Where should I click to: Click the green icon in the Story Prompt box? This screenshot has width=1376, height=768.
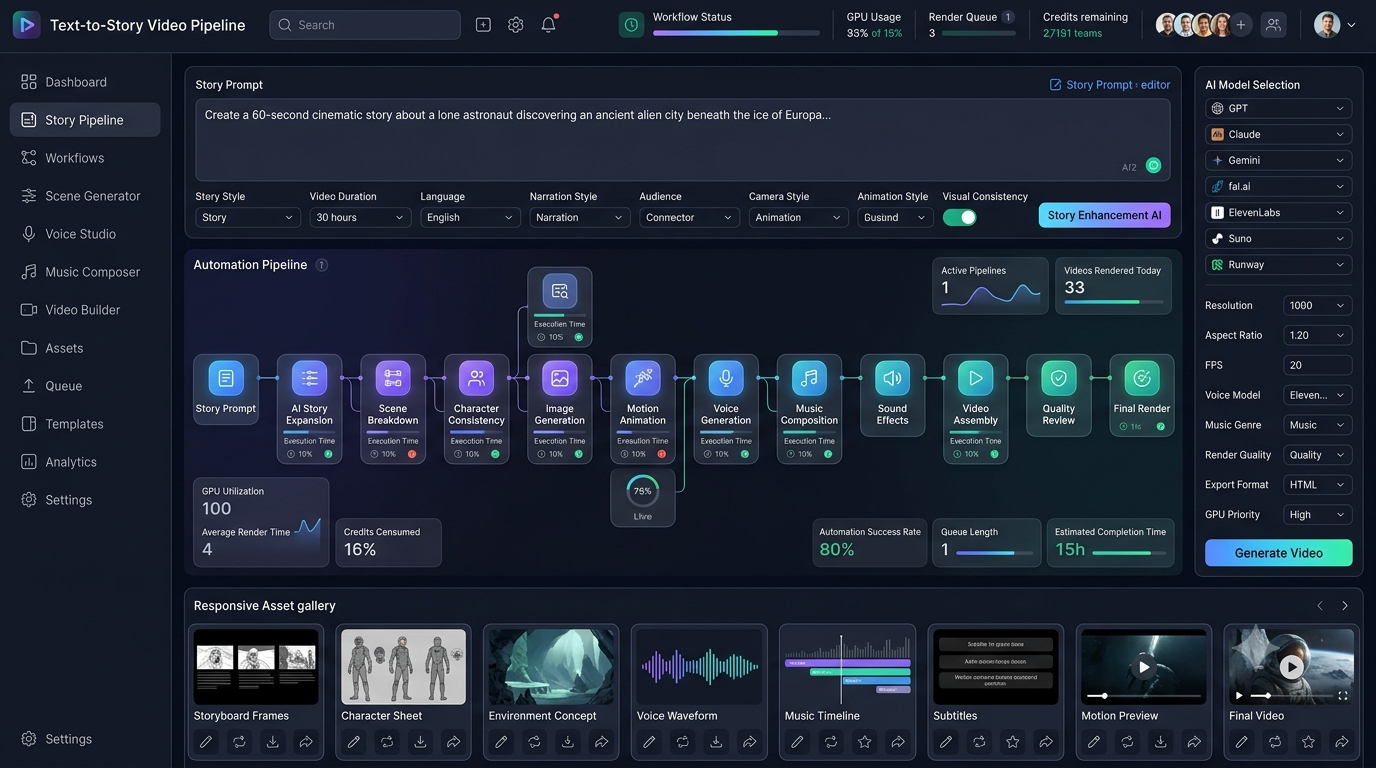[x=1153, y=166]
